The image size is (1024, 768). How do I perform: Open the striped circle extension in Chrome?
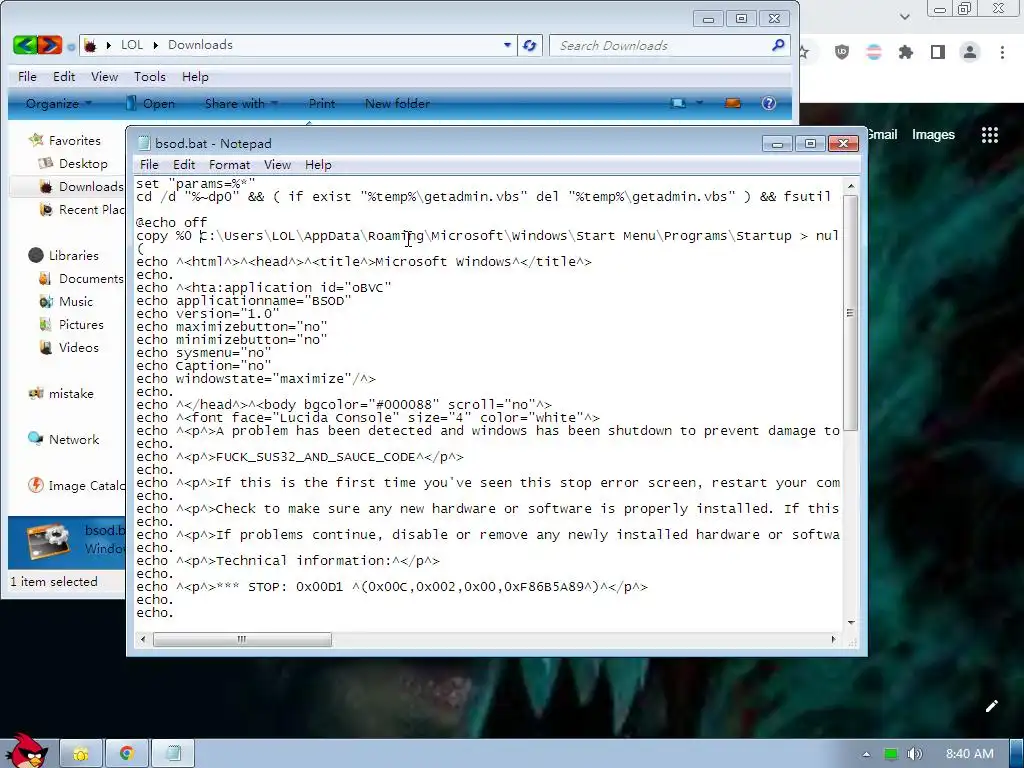pos(874,52)
